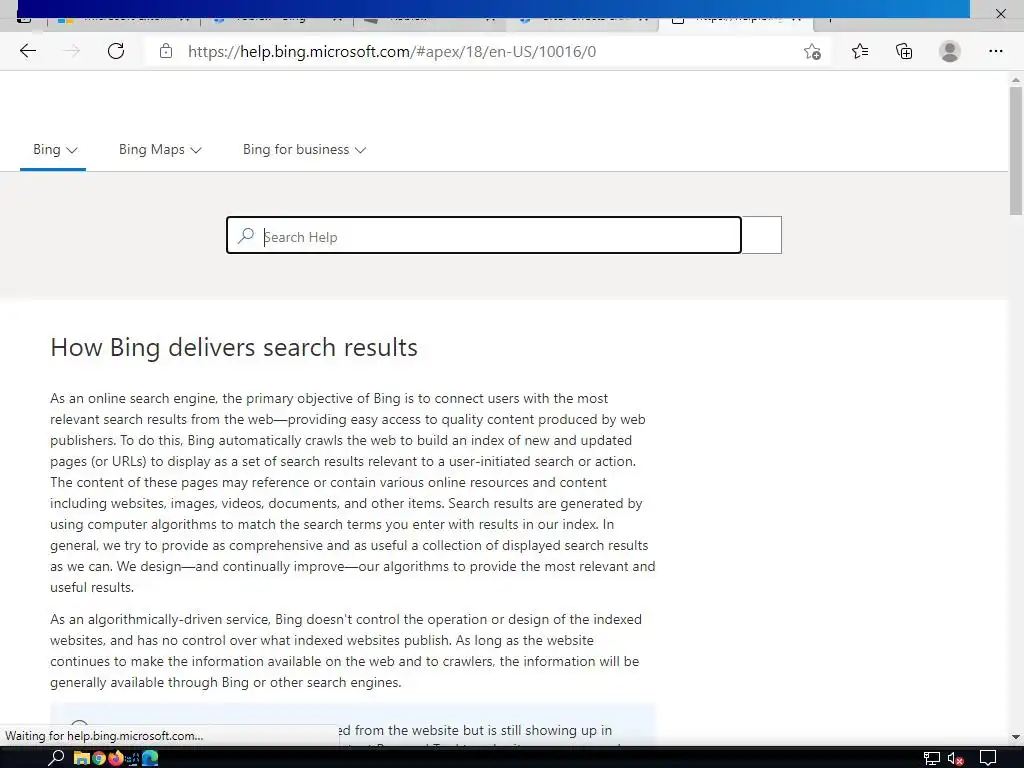
Task: Close the browser window
Action: (x=1000, y=13)
